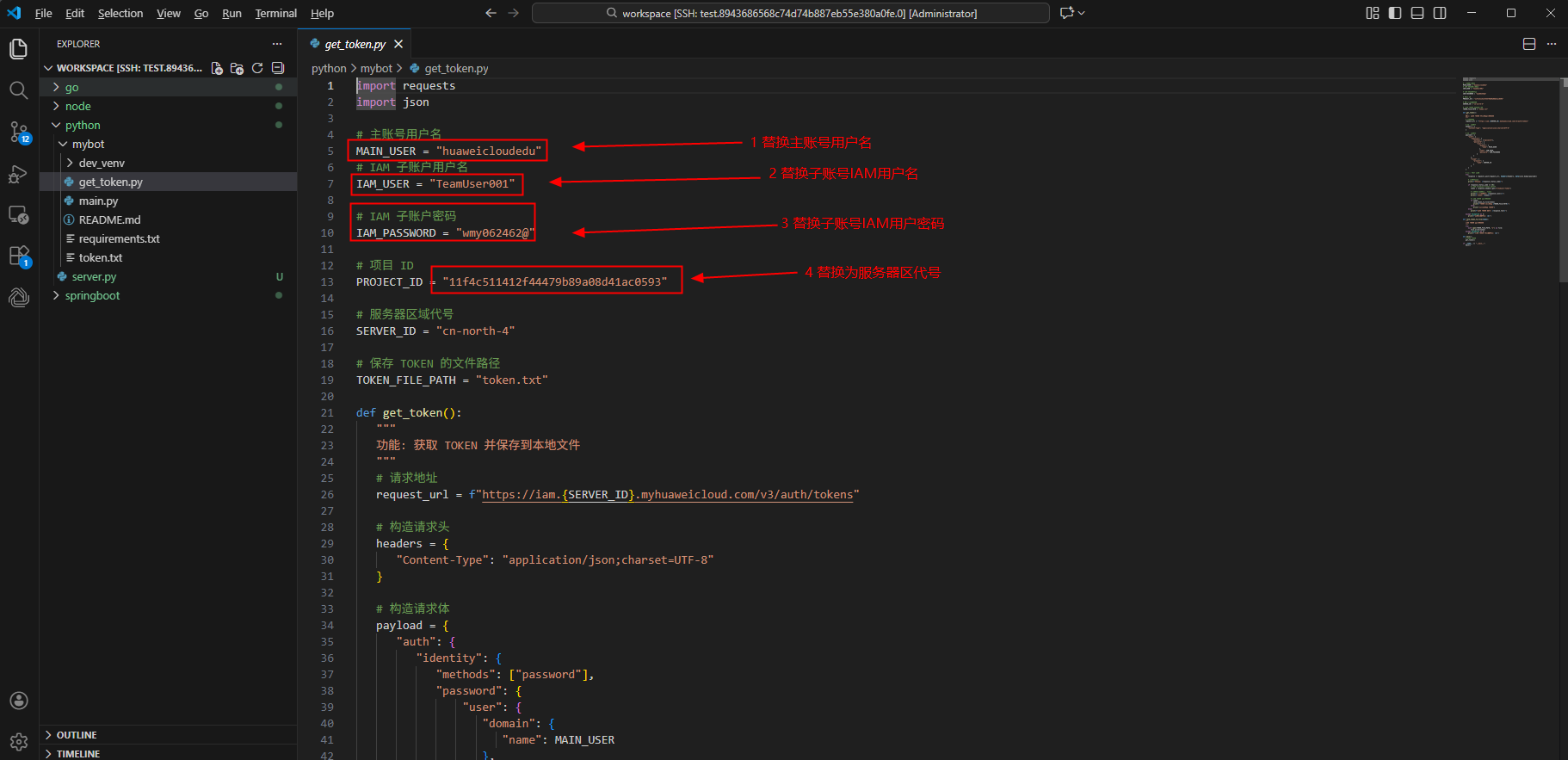Image resolution: width=1568 pixels, height=760 pixels.
Task: Expand the go folder
Action: point(168,87)
